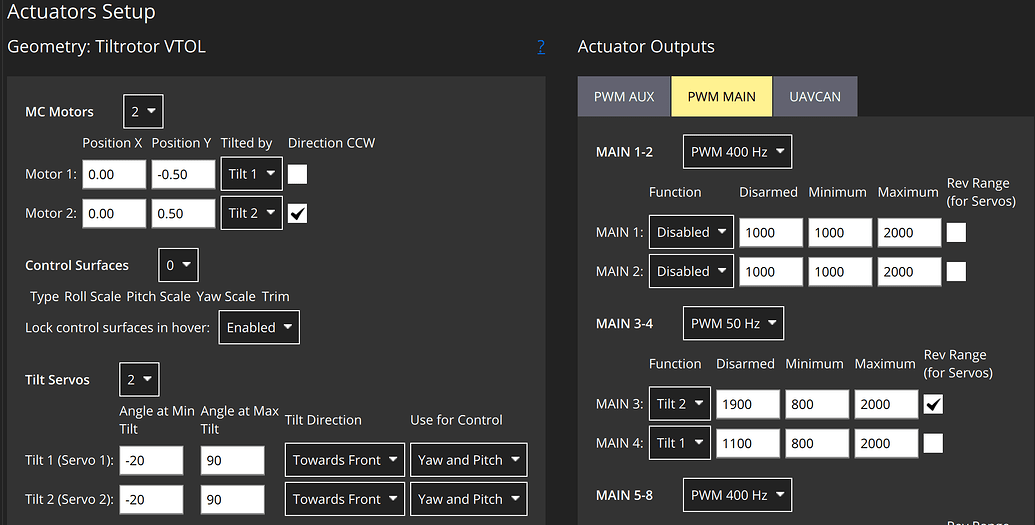Click MAIN 4 Minimum value field
This screenshot has width=1035, height=525.
coord(817,443)
